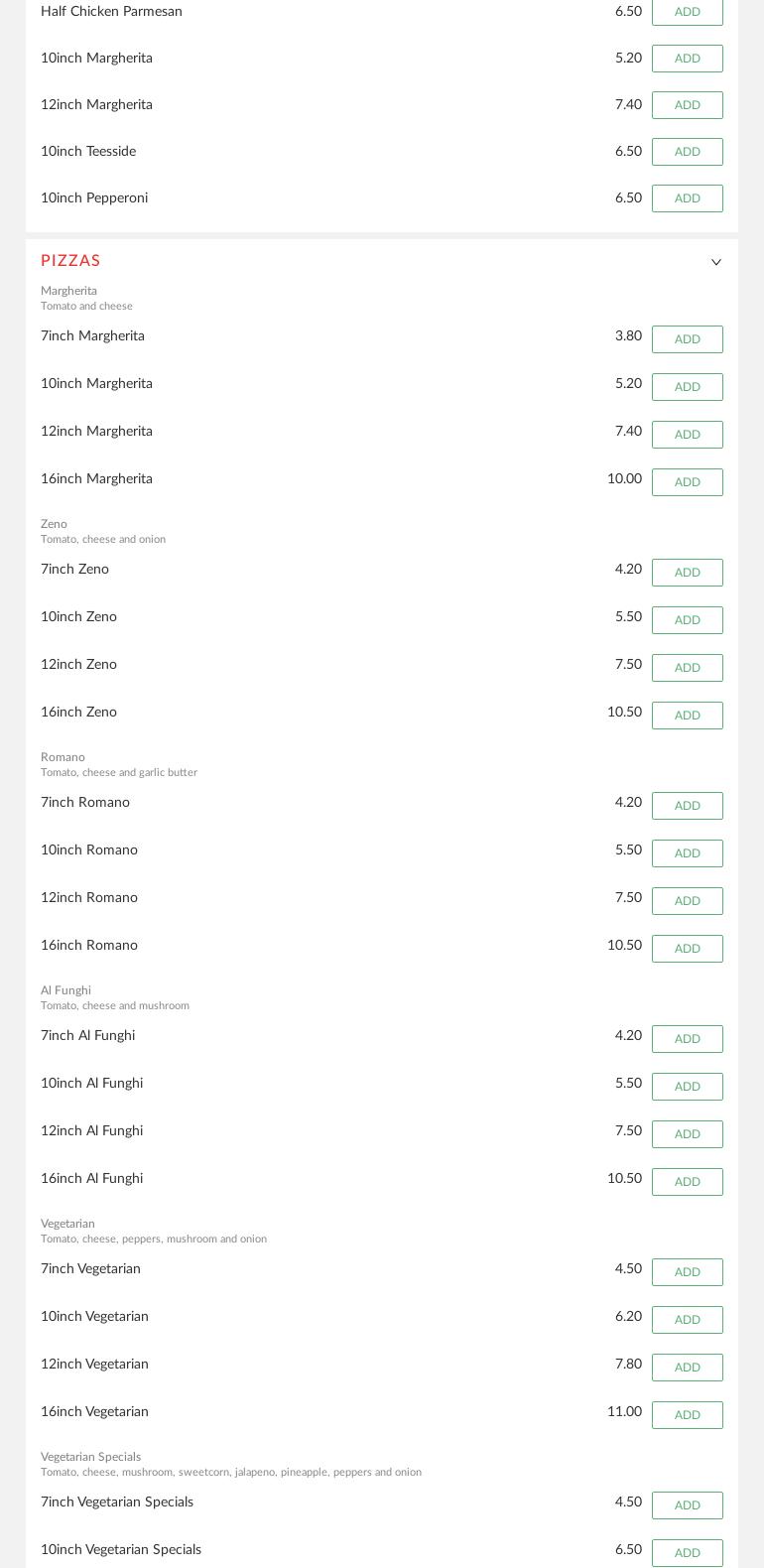Add Half Chicken Parmesan to order

(687, 12)
